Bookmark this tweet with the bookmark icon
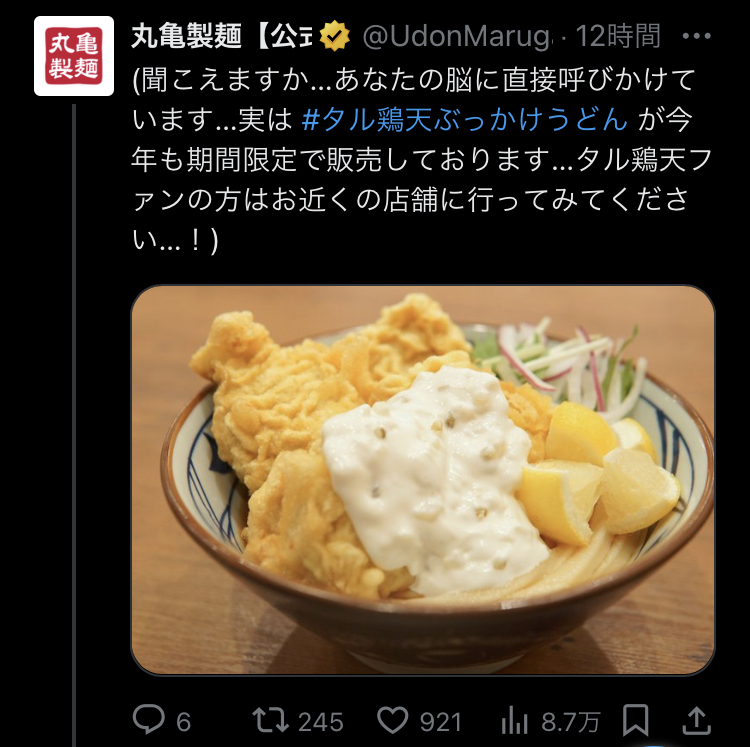Screen dimensions: 750x747 pyautogui.click(x=635, y=720)
